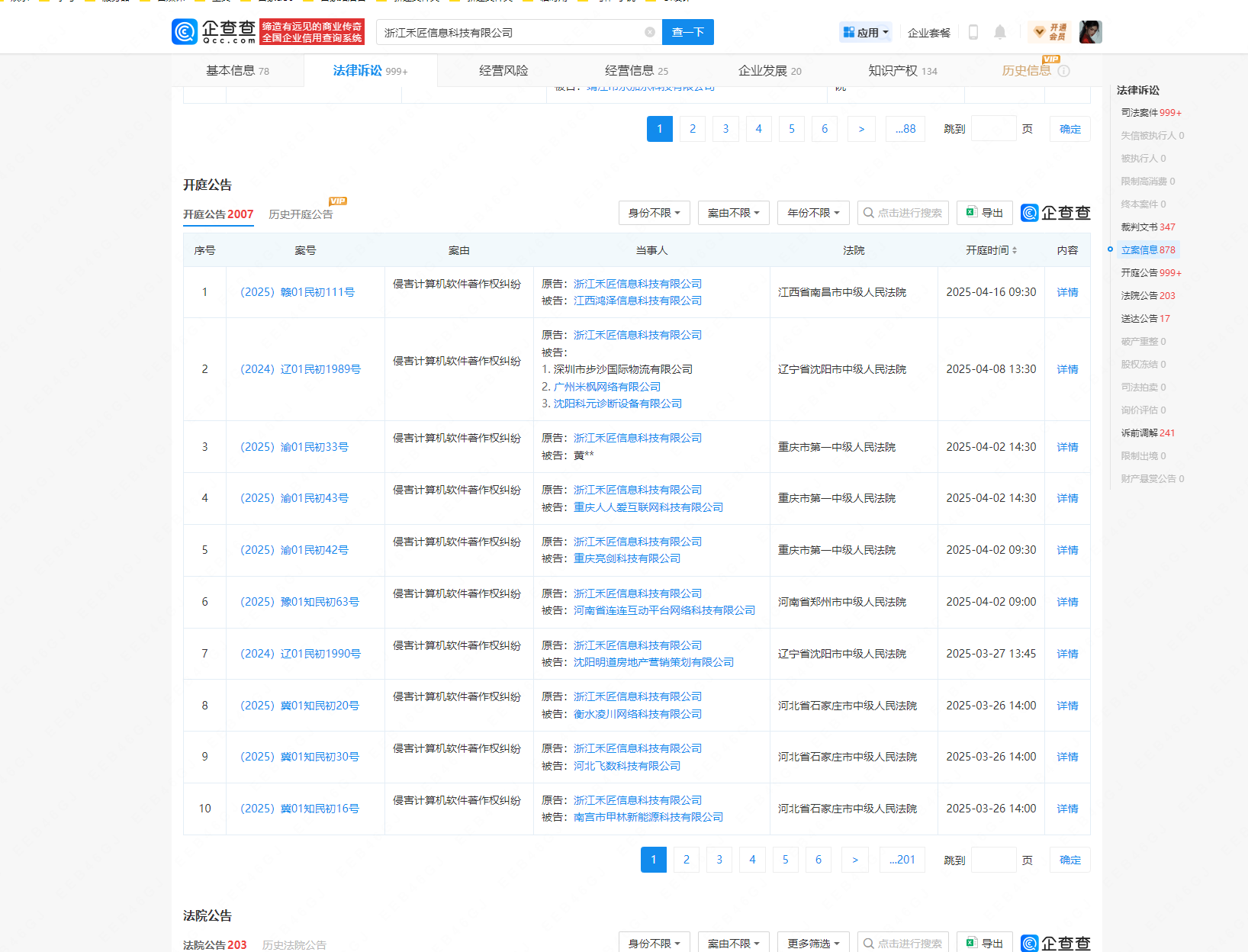
Task: View 详情 for row 1 hearing
Action: pyautogui.click(x=1067, y=292)
